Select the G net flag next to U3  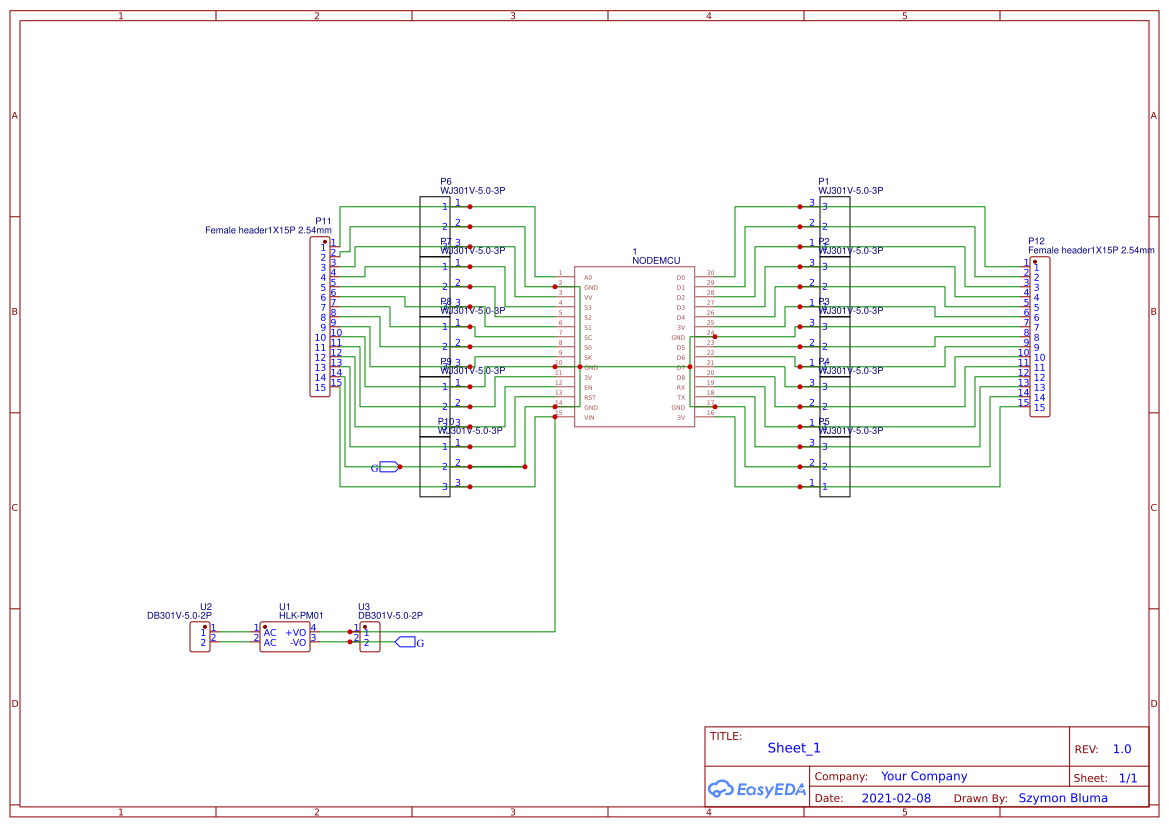tap(409, 642)
